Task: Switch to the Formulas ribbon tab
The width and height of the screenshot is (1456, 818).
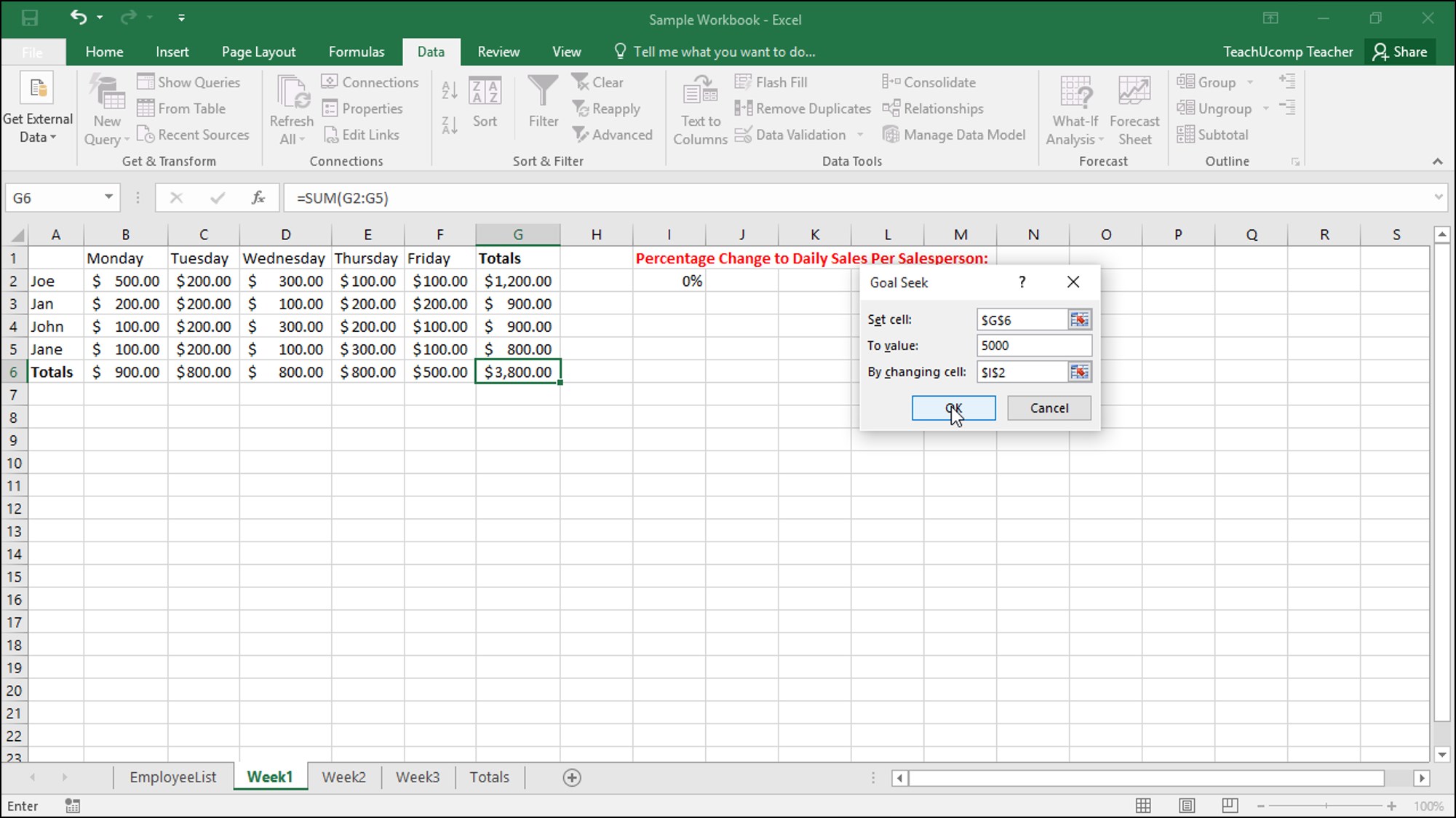Action: 356,51
